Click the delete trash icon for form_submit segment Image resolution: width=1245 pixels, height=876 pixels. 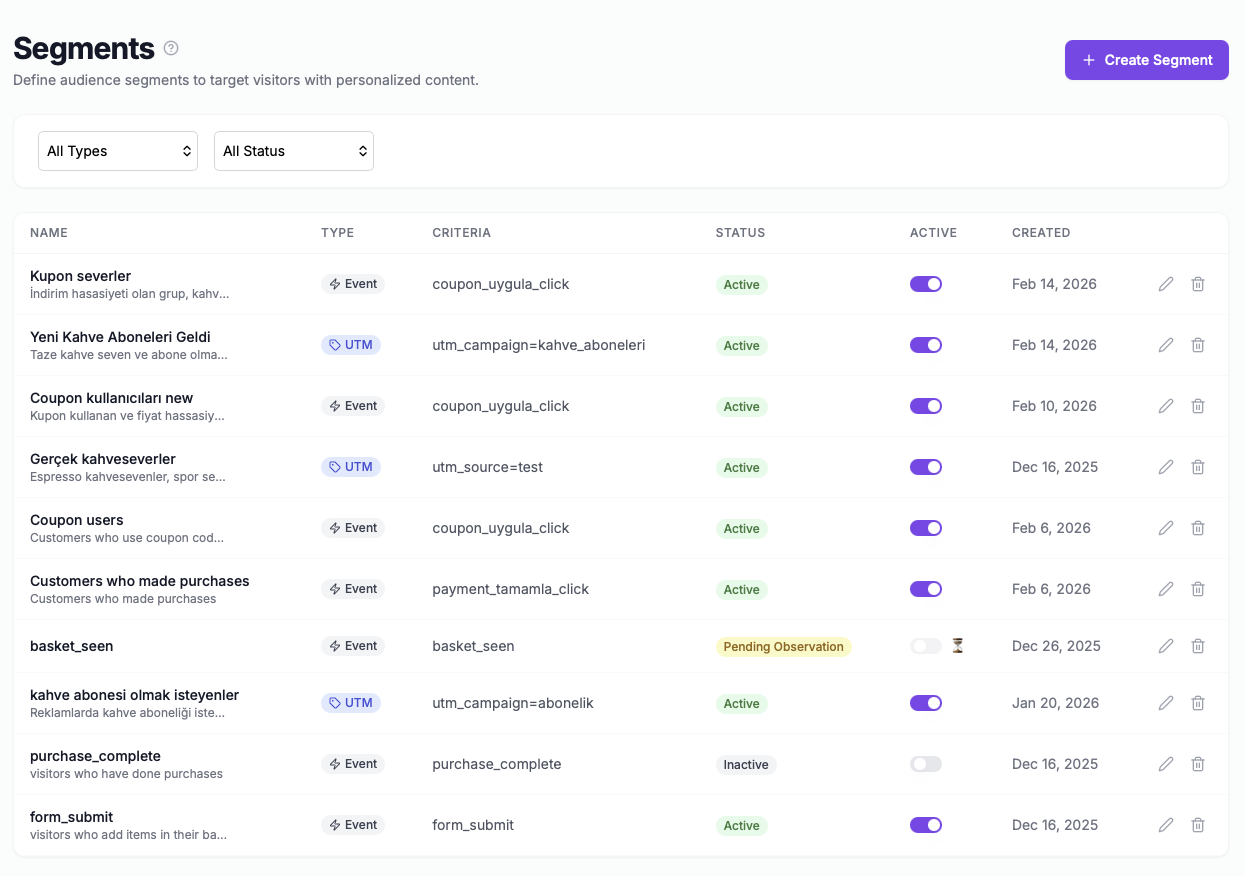pos(1198,825)
